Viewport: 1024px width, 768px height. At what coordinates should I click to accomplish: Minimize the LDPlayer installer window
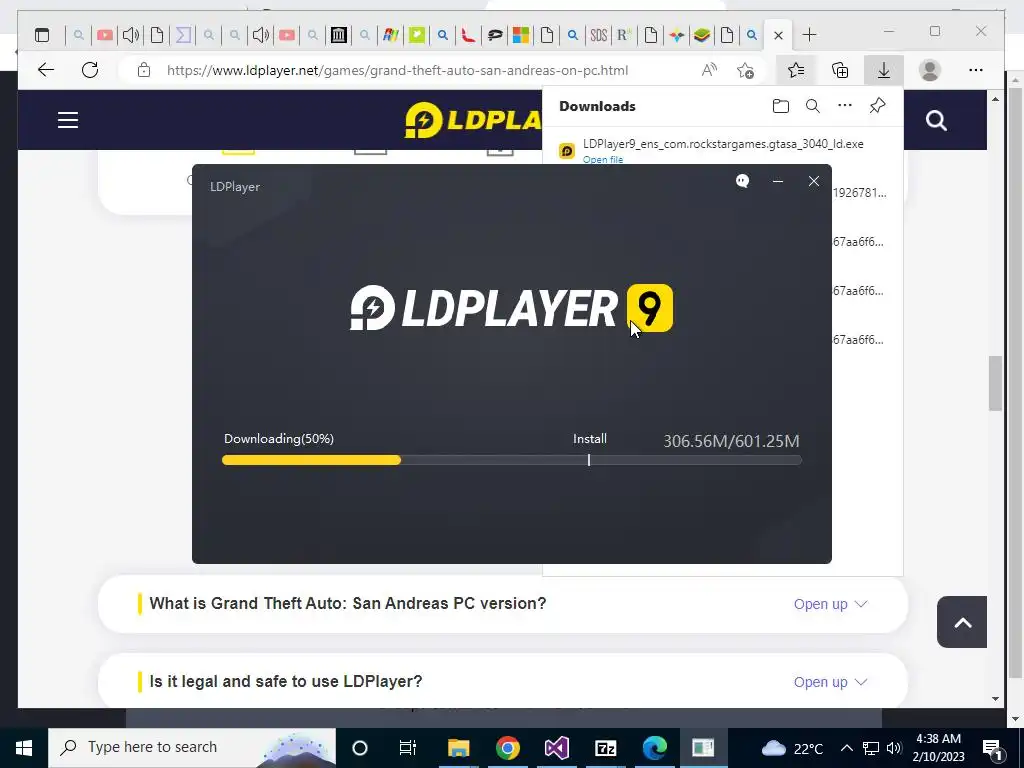click(x=778, y=181)
